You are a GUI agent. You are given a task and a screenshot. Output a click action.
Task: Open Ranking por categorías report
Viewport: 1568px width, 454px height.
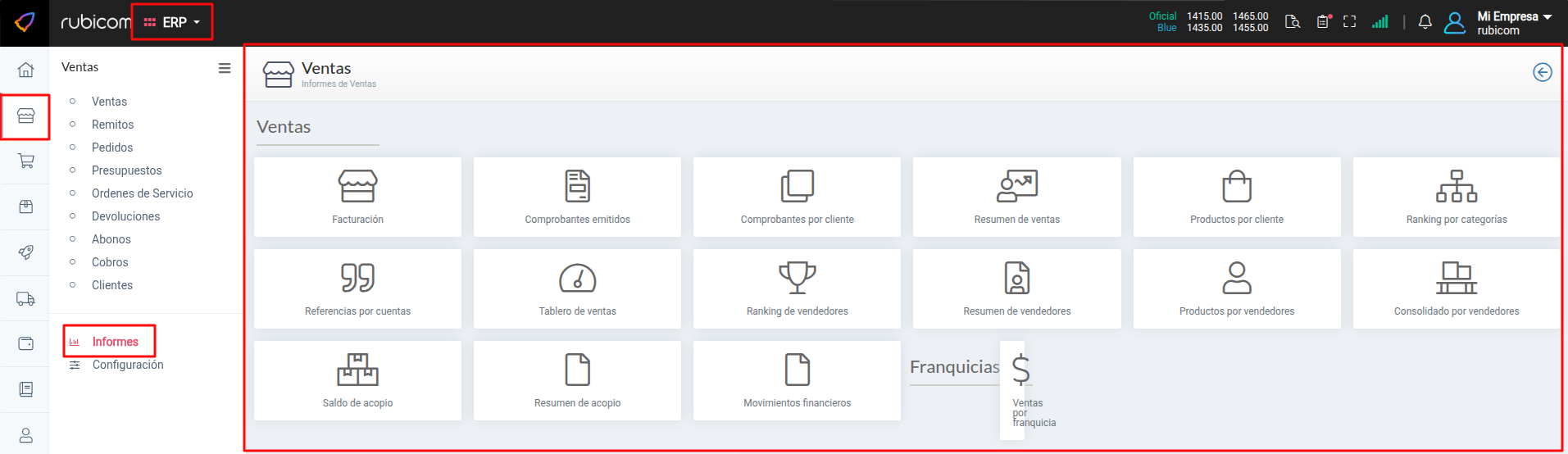(1457, 197)
